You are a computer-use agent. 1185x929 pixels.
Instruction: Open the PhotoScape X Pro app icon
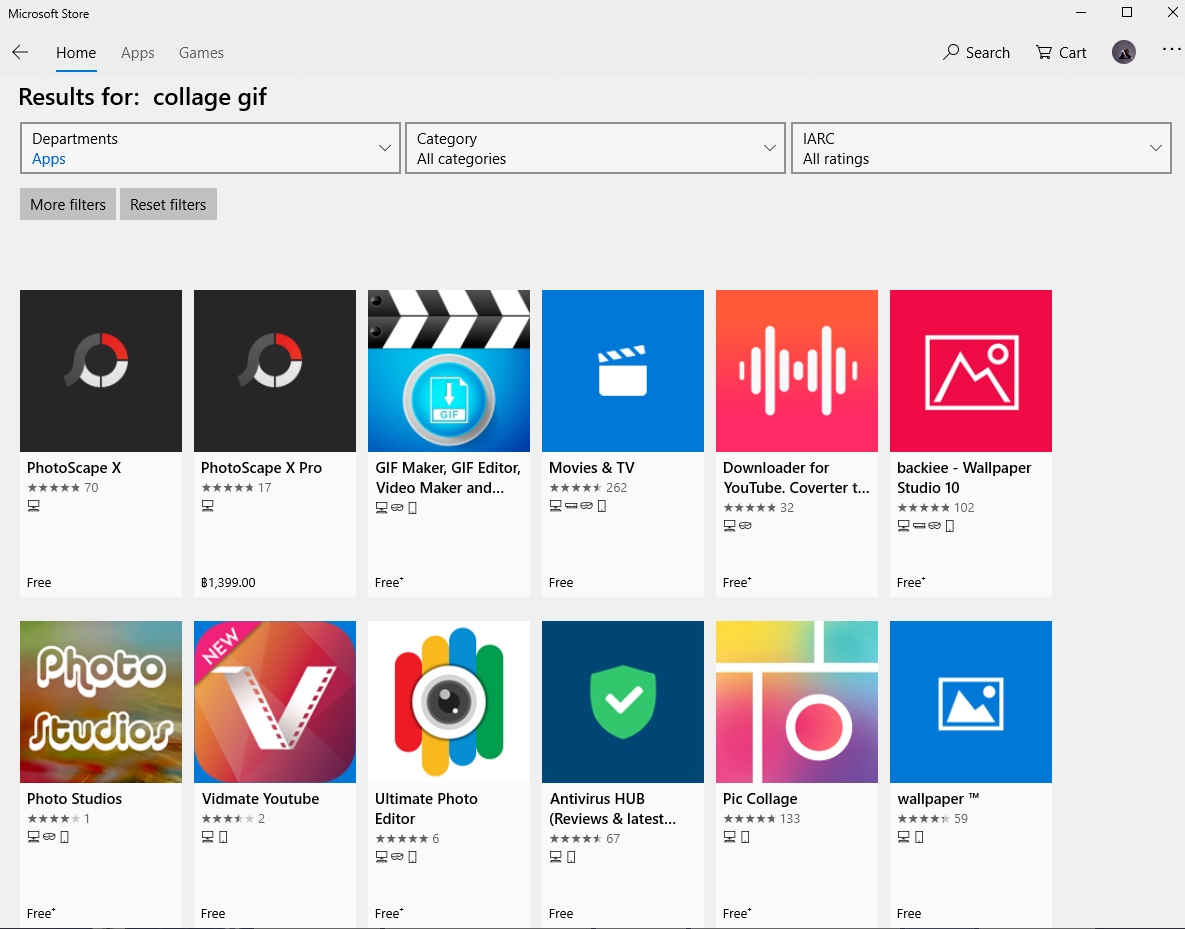pos(274,371)
